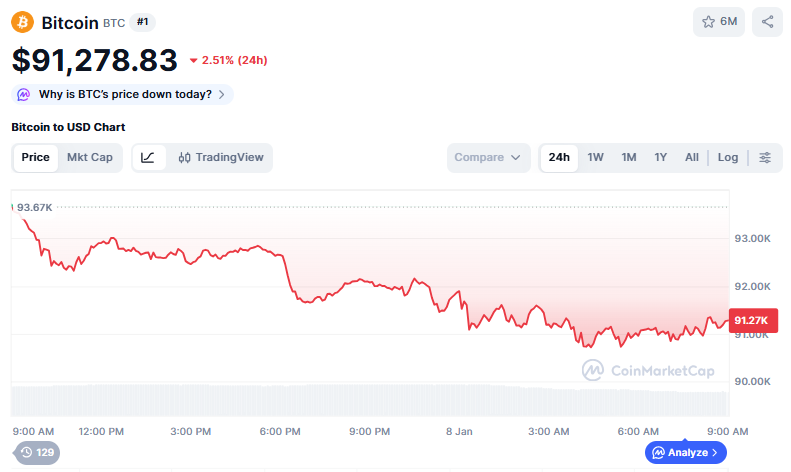Click the Analyze button
Image resolution: width=791 pixels, height=472 pixels.
click(x=685, y=453)
